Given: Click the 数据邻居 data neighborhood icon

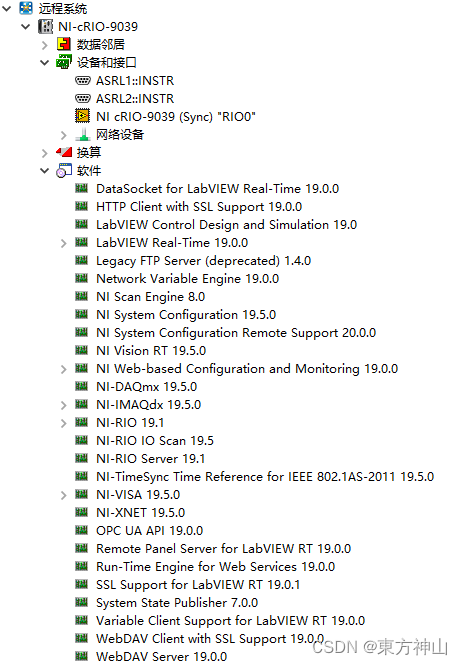Looking at the screenshot, I should point(64,44).
